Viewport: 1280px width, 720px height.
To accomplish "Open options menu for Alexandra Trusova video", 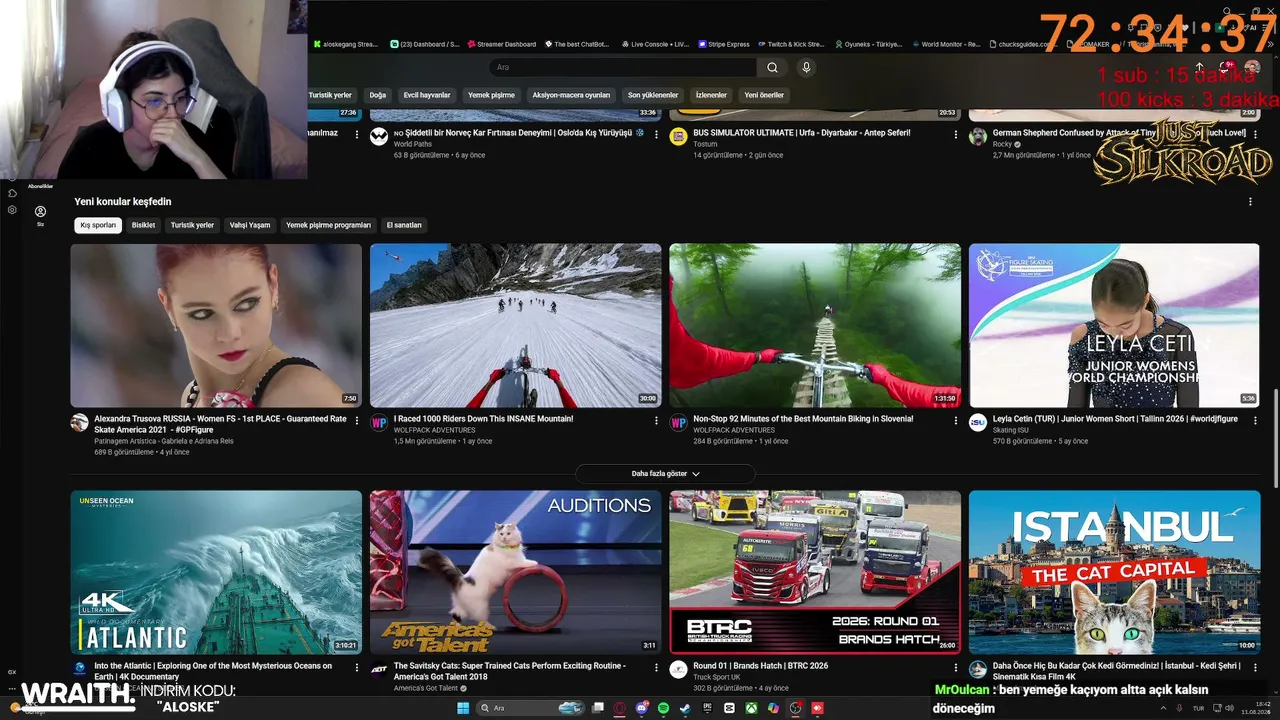I will click(x=357, y=420).
